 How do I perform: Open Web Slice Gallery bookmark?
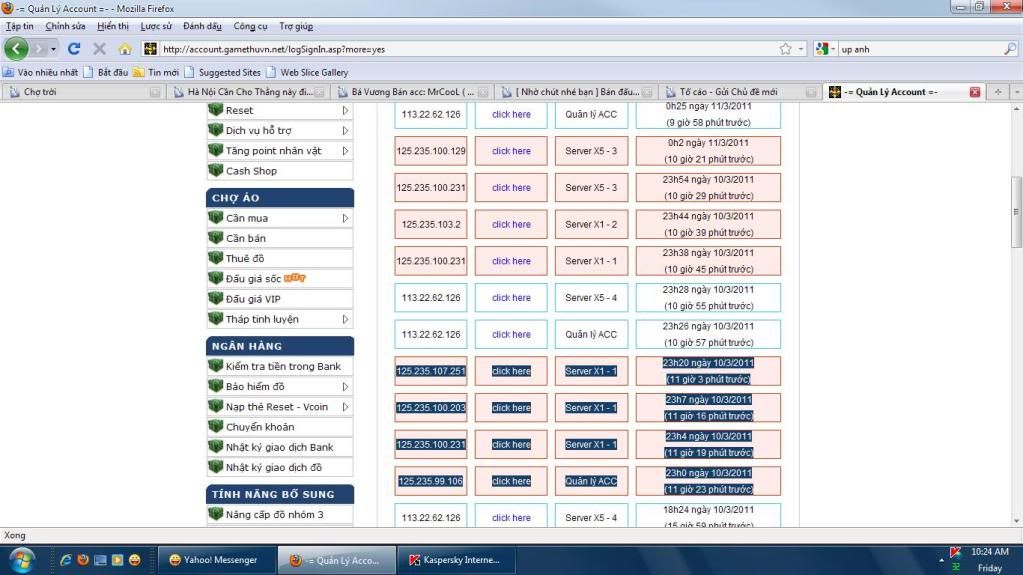(x=307, y=72)
